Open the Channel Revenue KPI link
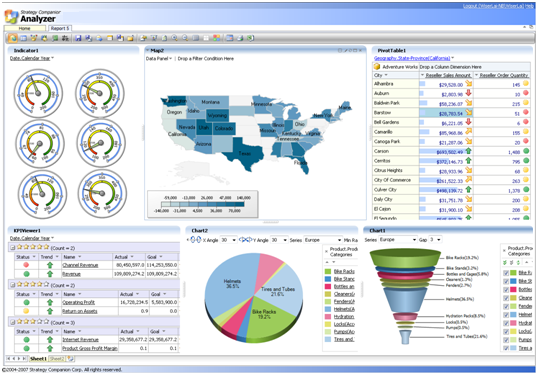The height and width of the screenshot is (375, 538). [80, 265]
